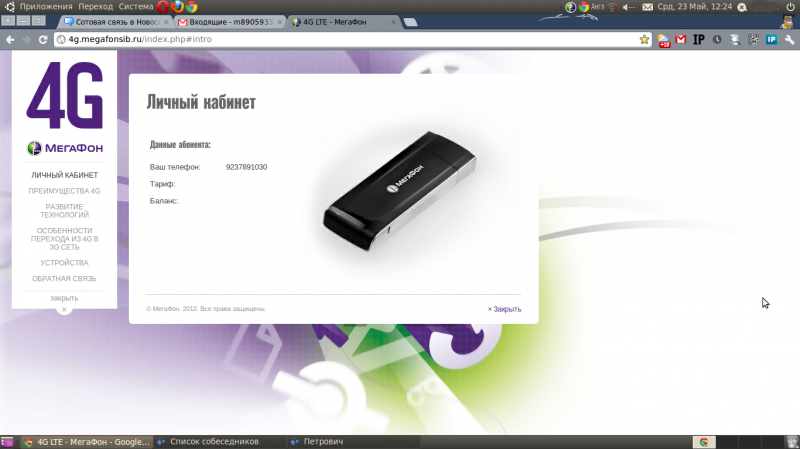
Task: Open the Система menu
Action: 136,6
